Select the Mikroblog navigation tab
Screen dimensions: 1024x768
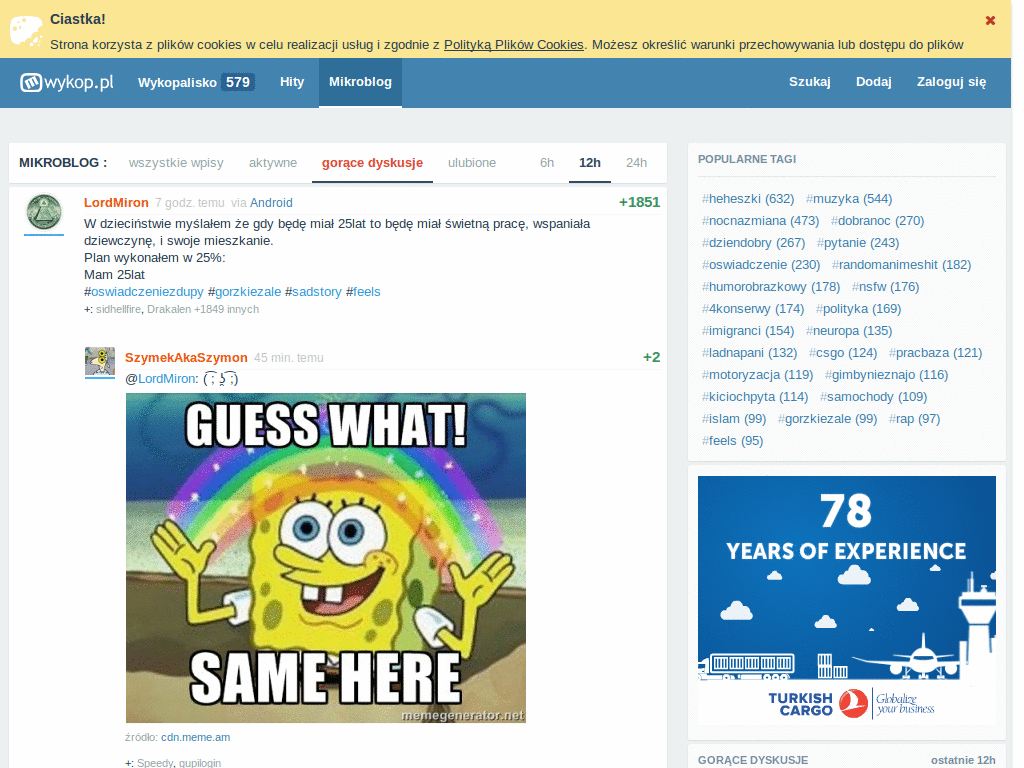tap(360, 82)
